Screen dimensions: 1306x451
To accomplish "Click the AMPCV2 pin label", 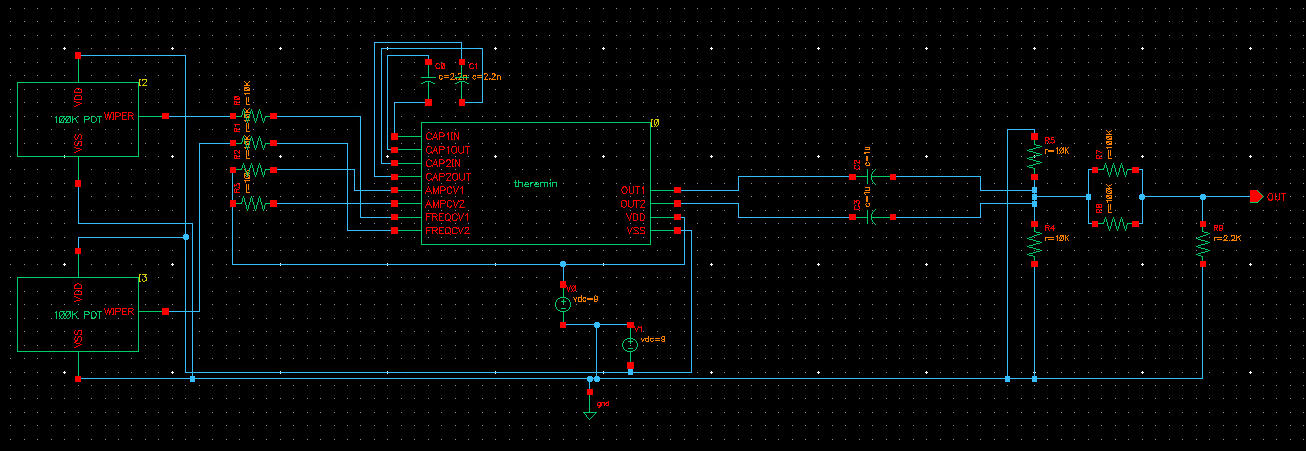I will click(444, 203).
